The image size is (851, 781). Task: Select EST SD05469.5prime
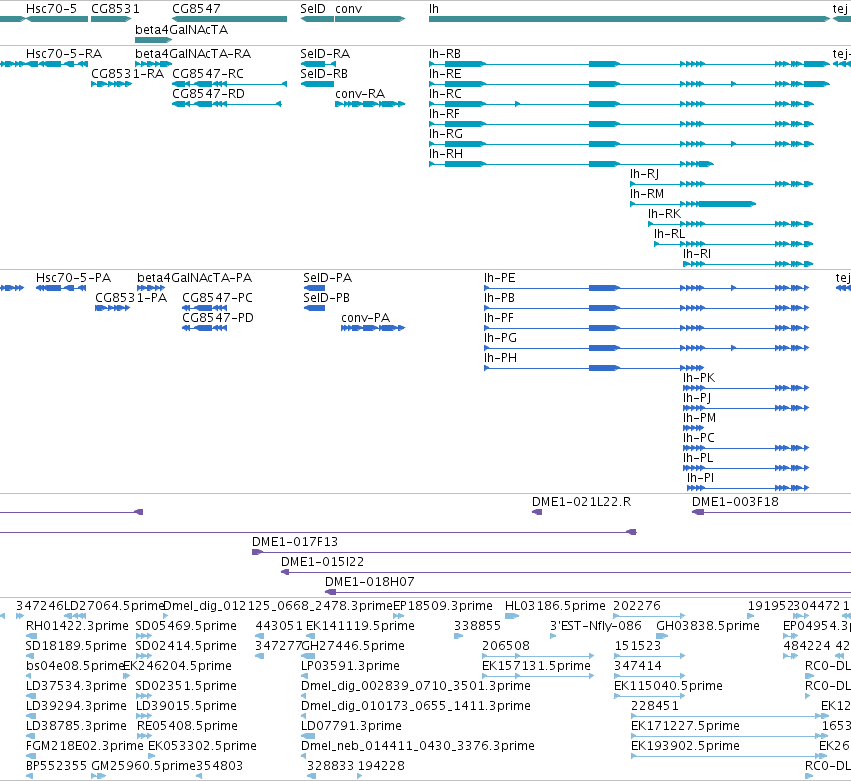186,626
